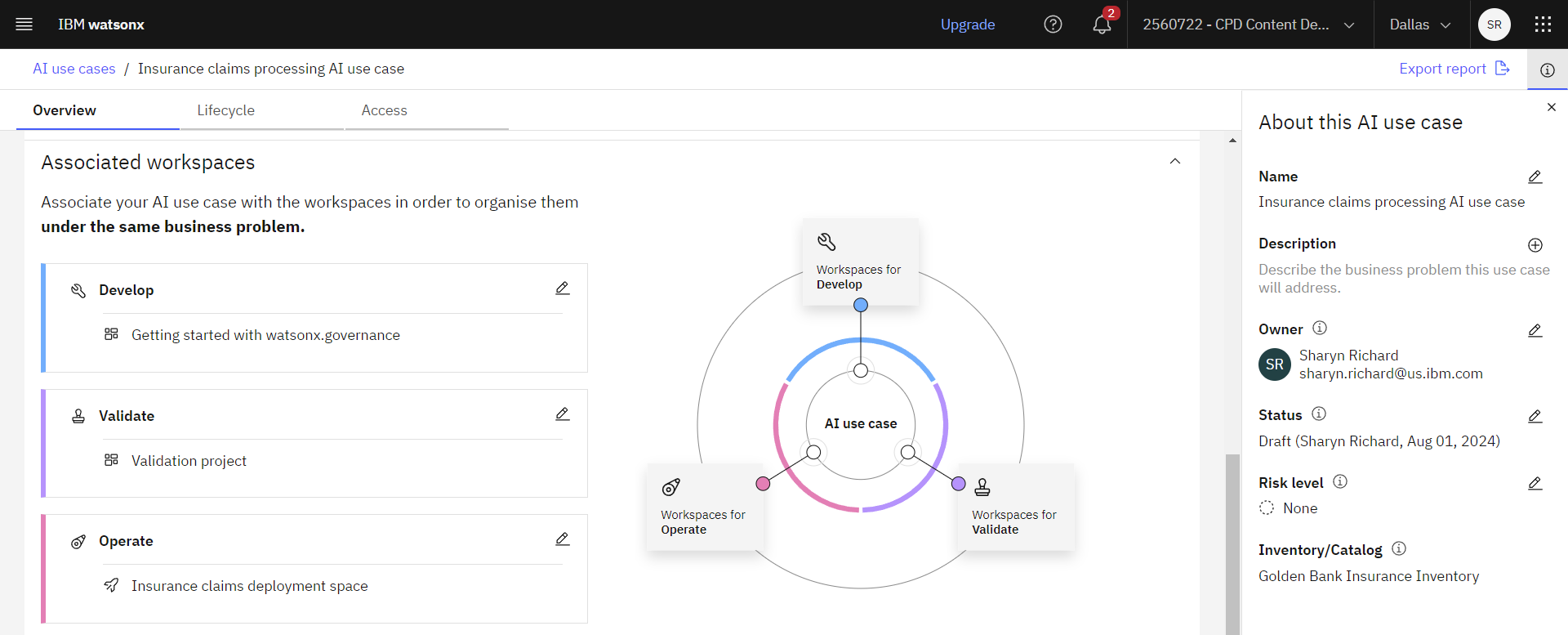Click the purple Validate dot in diagram
Image resolution: width=1568 pixels, height=635 pixels.
959,484
